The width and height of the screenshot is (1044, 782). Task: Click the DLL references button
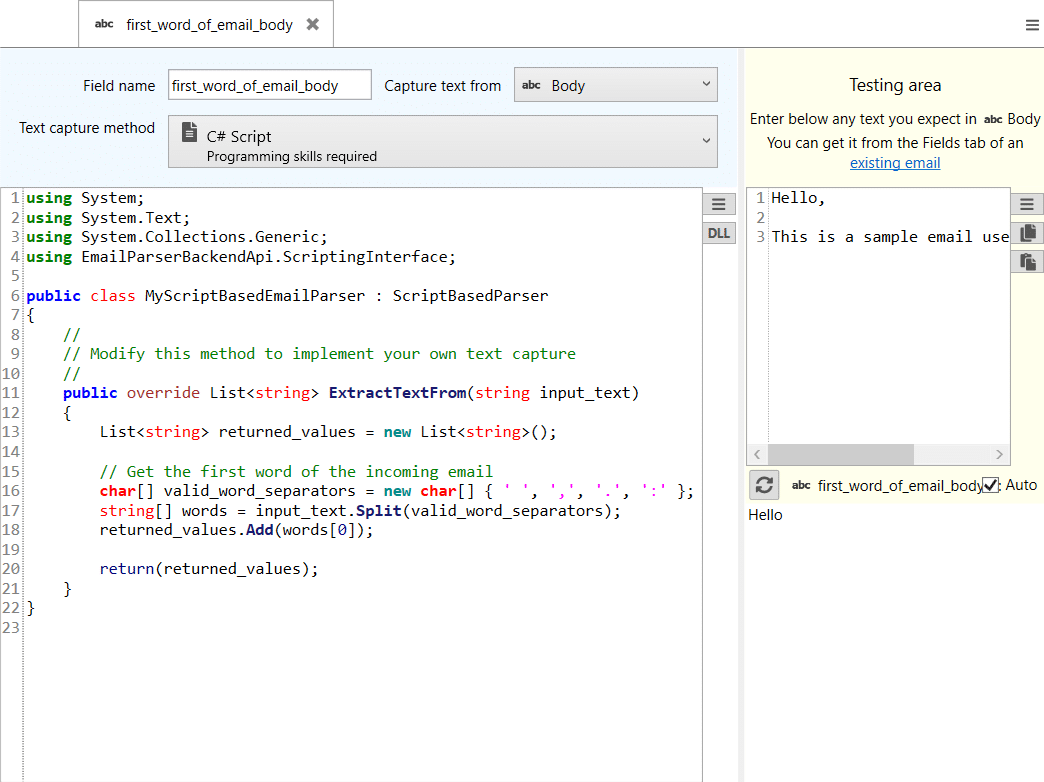718,233
